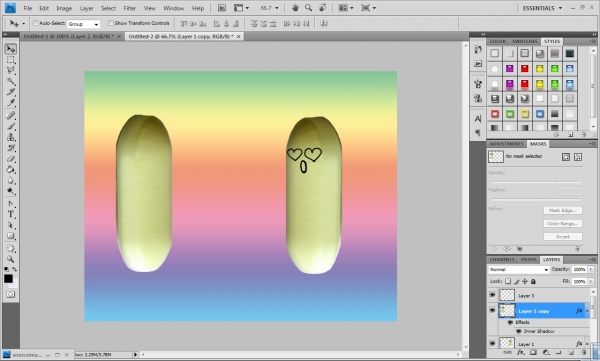Screen dimensions: 600x361
Task: Select the Magic Wand tool
Action: pyautogui.click(x=11, y=81)
